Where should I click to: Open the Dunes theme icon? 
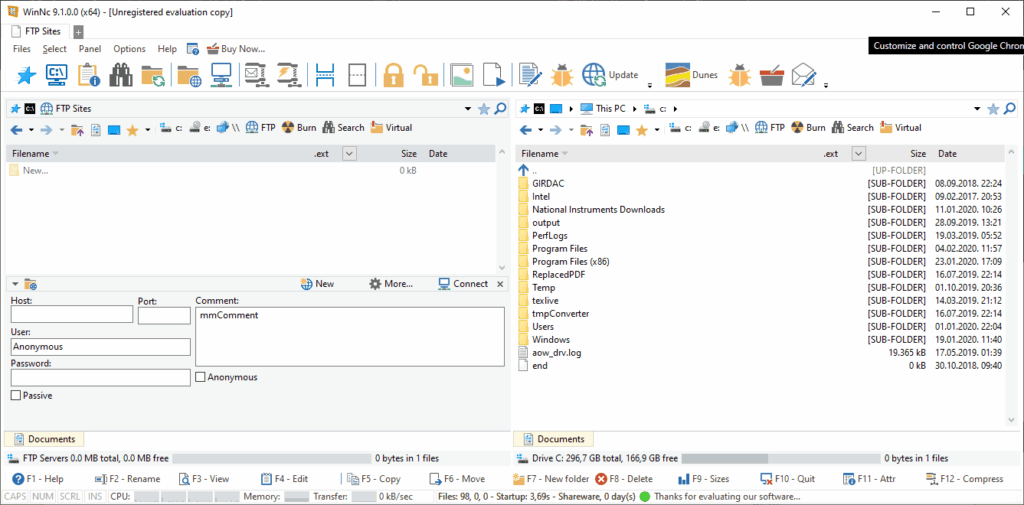click(x=678, y=75)
